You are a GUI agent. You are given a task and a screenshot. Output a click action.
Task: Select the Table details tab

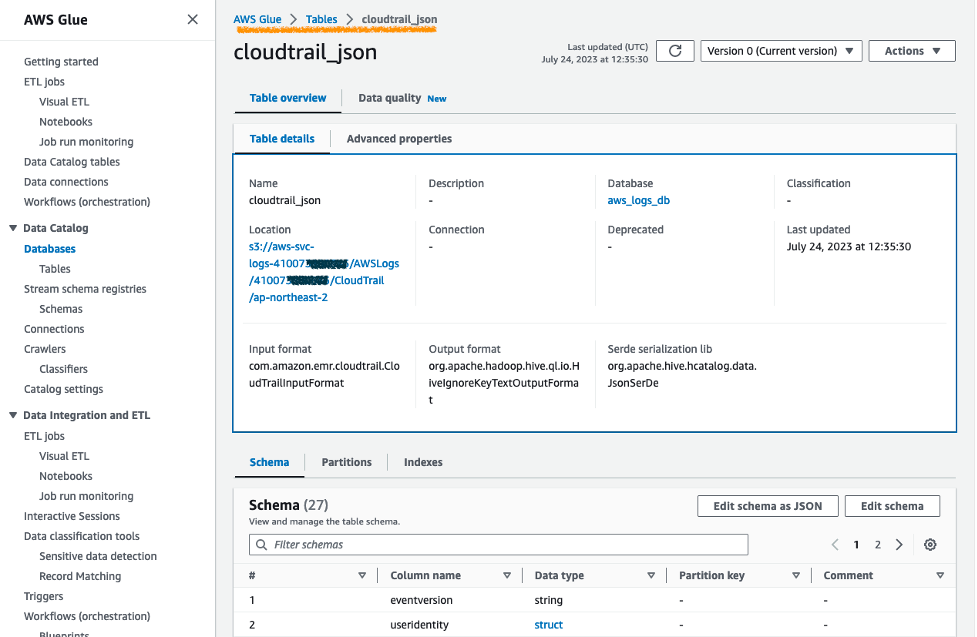point(282,139)
